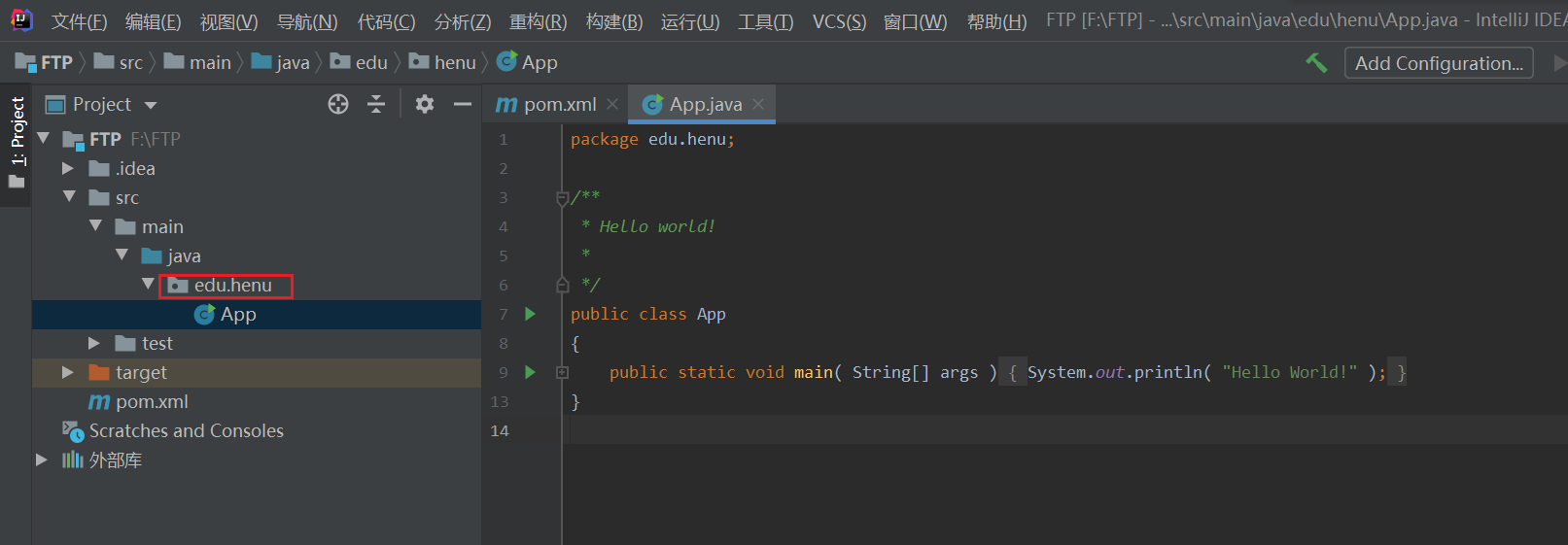Click src in the breadcrumb bar
The width and height of the screenshot is (1568, 545).
point(119,63)
